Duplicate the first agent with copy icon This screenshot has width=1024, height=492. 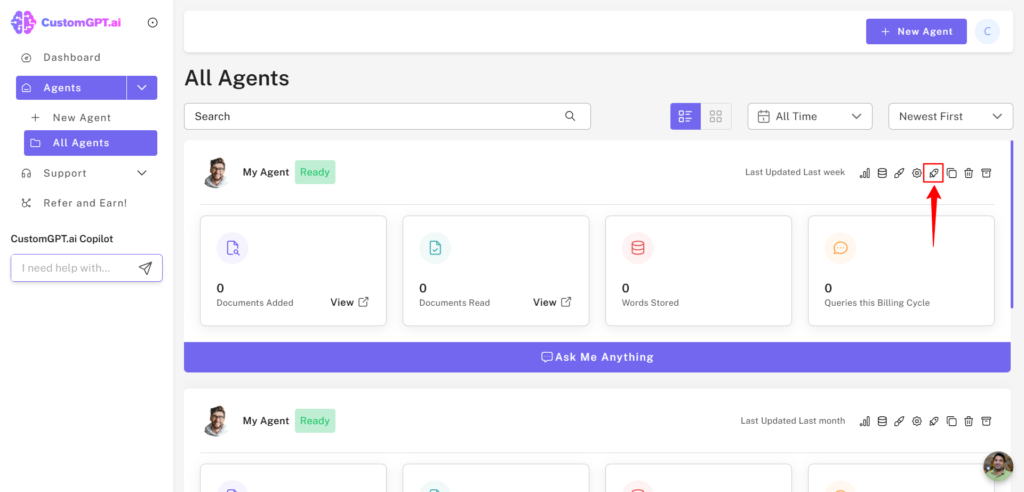[x=951, y=173]
